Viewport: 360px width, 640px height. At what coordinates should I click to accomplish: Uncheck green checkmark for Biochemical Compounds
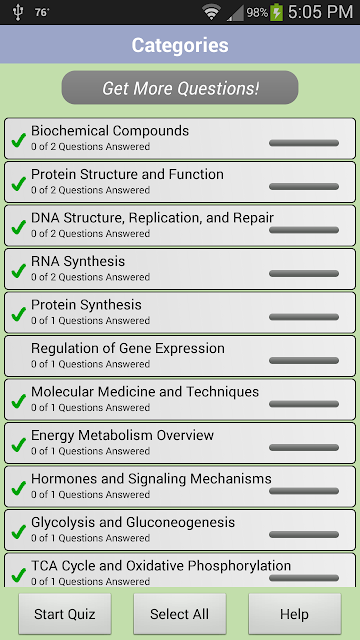[18, 140]
